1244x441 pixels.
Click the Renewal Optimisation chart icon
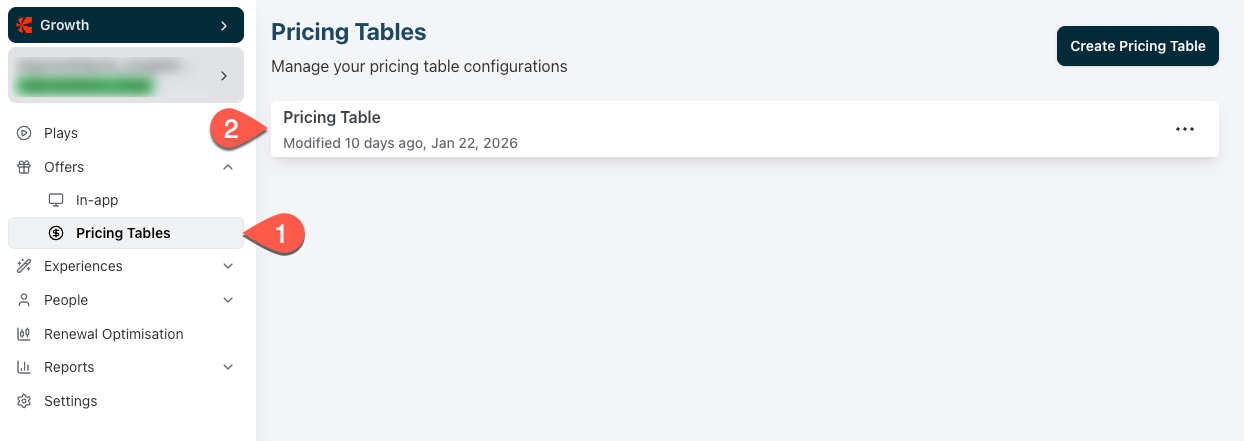(x=25, y=334)
